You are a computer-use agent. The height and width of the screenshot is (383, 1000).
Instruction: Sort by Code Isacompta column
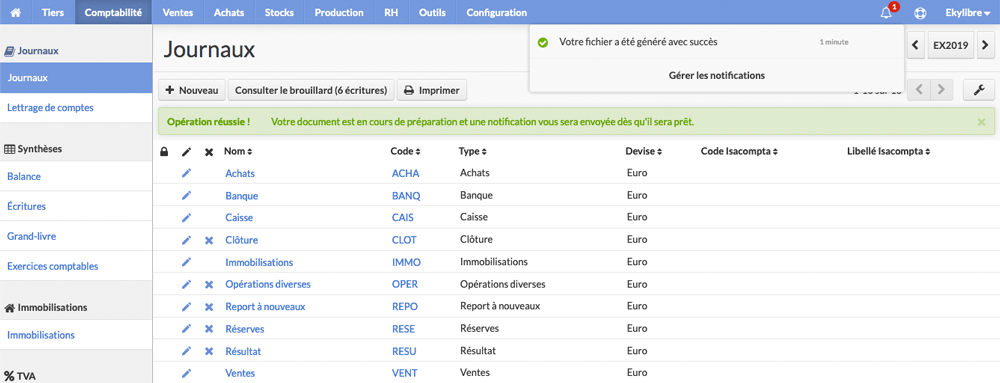click(739, 152)
